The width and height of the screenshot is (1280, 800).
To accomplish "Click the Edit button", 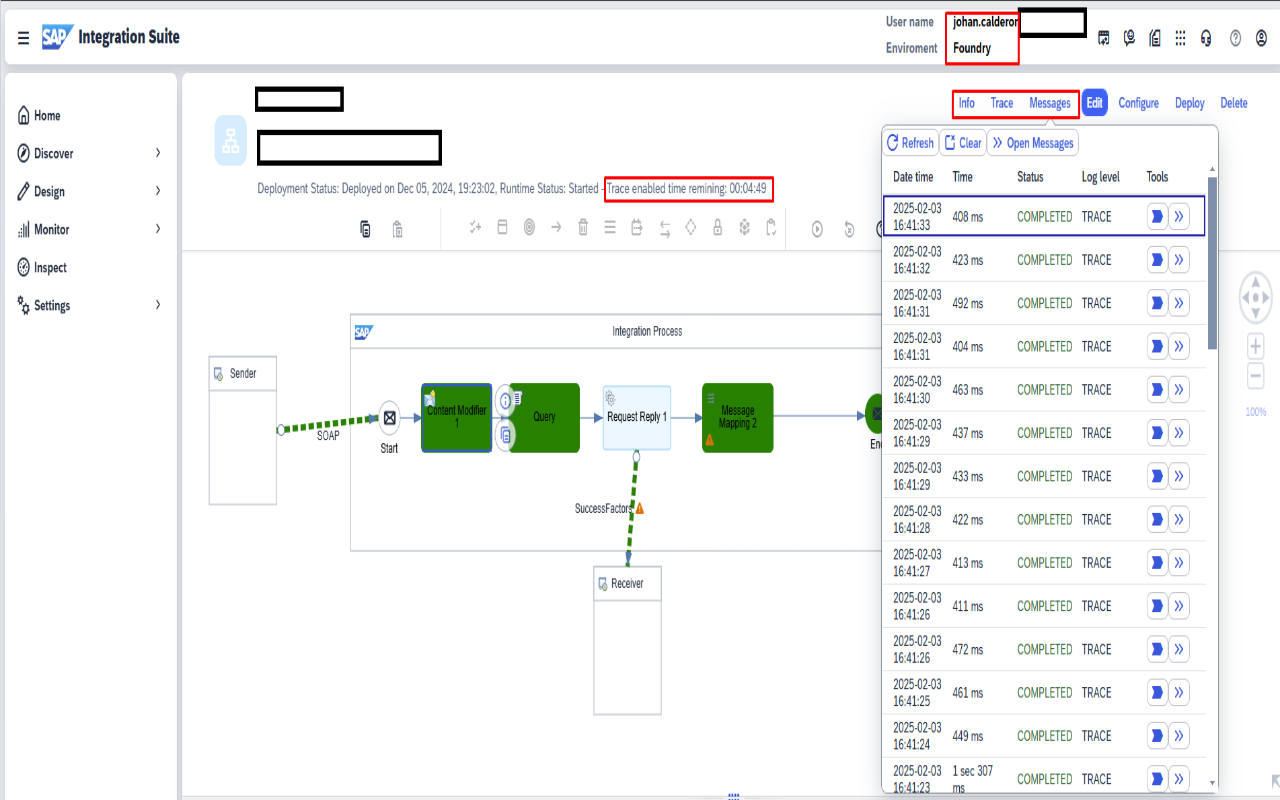I will coord(1094,102).
